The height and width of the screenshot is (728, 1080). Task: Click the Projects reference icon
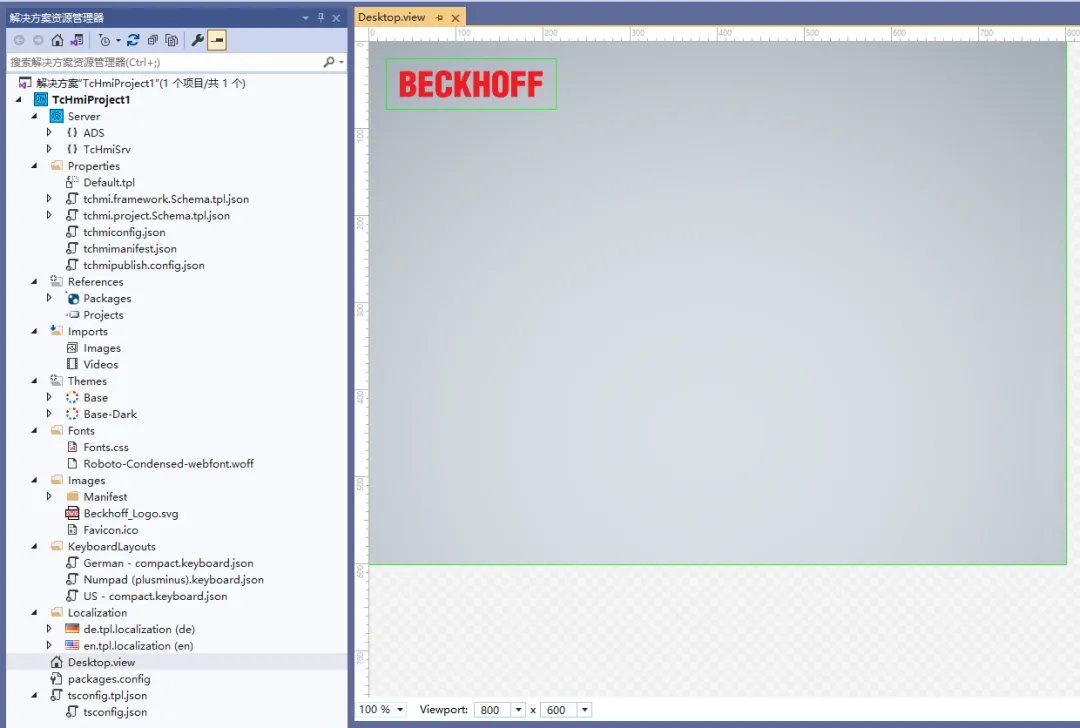(x=72, y=315)
